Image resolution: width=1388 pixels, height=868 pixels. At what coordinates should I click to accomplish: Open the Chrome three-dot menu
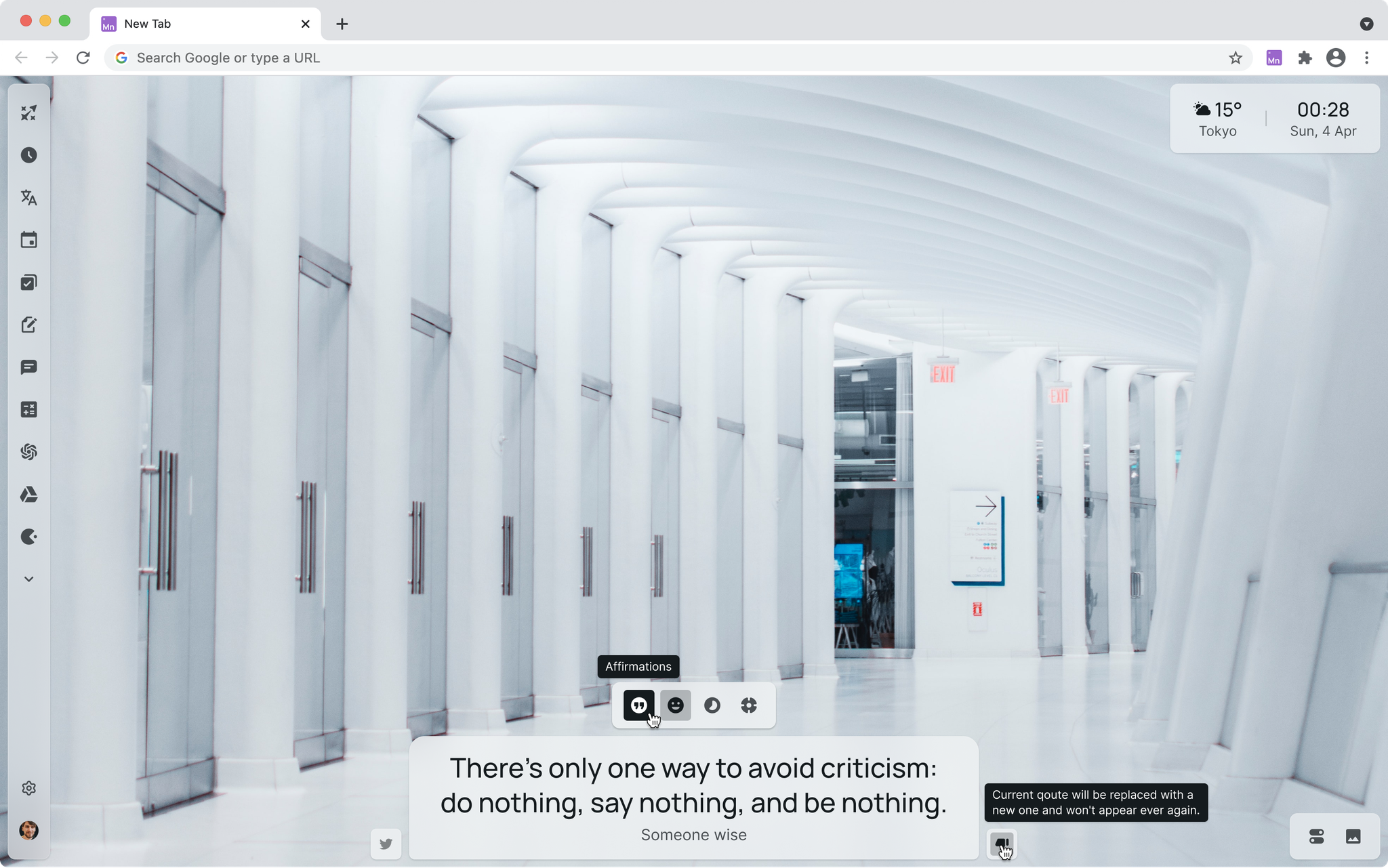point(1367,58)
